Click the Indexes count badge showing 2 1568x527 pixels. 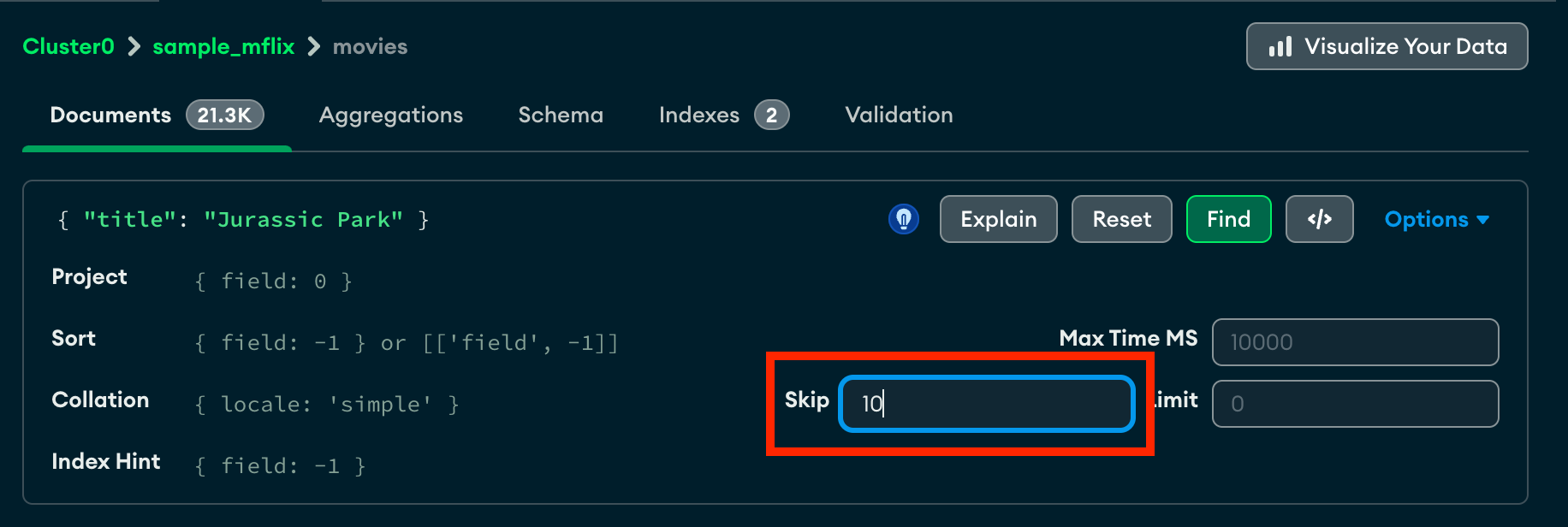[x=771, y=114]
